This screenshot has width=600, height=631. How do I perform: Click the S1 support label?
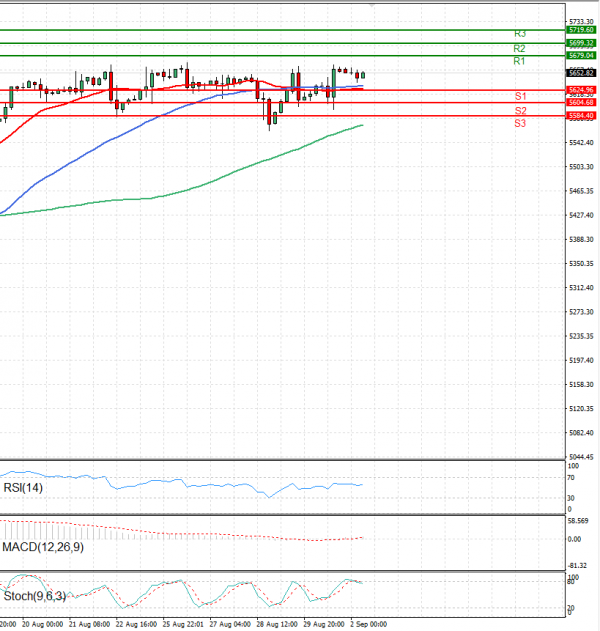coord(520,97)
